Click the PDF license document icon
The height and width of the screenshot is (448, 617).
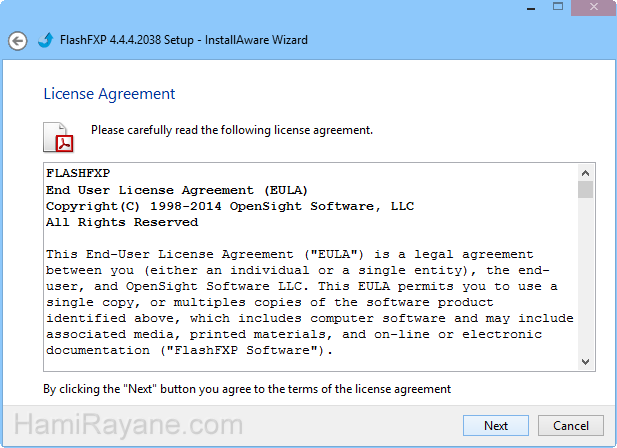pos(58,137)
